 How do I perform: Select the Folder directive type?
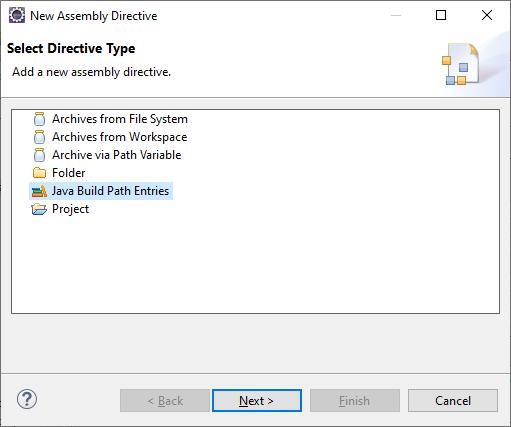[x=69, y=173]
